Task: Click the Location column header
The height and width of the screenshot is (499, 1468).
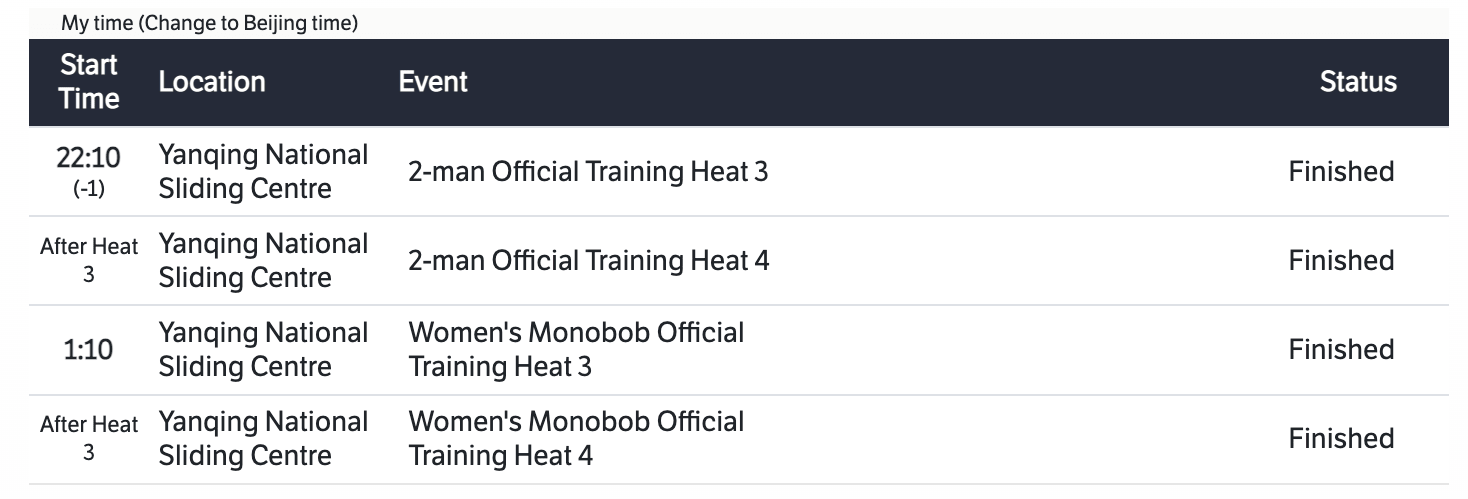Action: coord(212,82)
